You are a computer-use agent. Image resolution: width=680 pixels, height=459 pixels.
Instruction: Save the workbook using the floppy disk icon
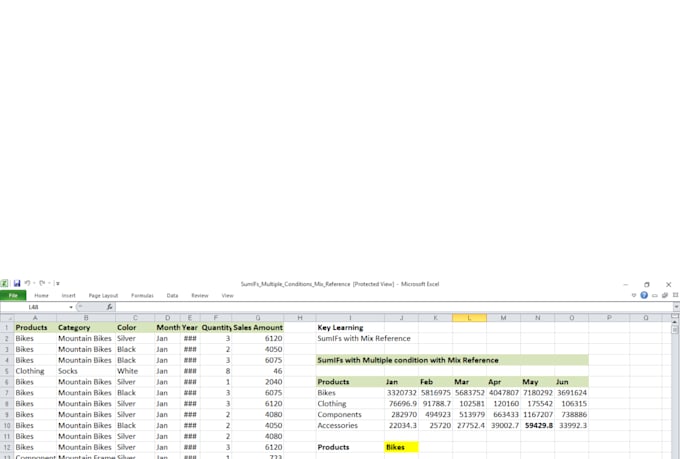click(17, 284)
